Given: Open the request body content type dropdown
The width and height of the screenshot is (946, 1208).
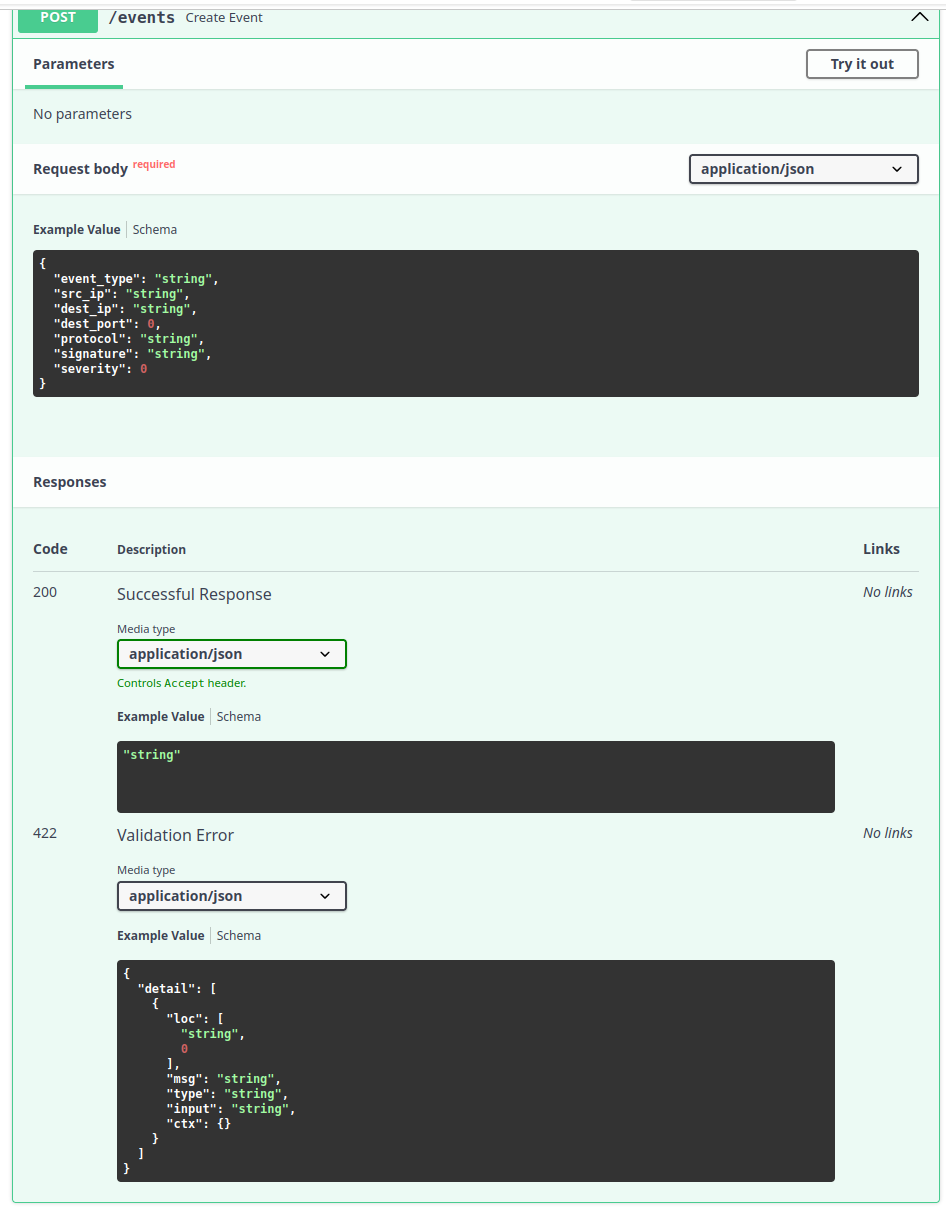Looking at the screenshot, I should point(804,169).
